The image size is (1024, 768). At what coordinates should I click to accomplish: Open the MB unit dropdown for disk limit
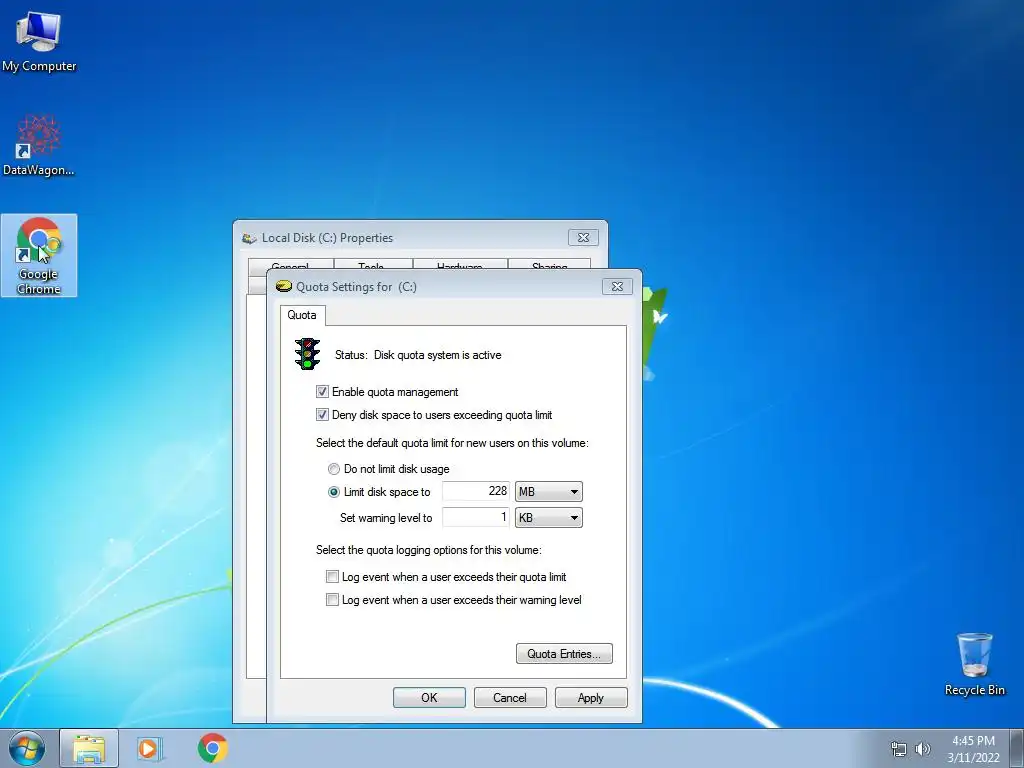pos(549,492)
